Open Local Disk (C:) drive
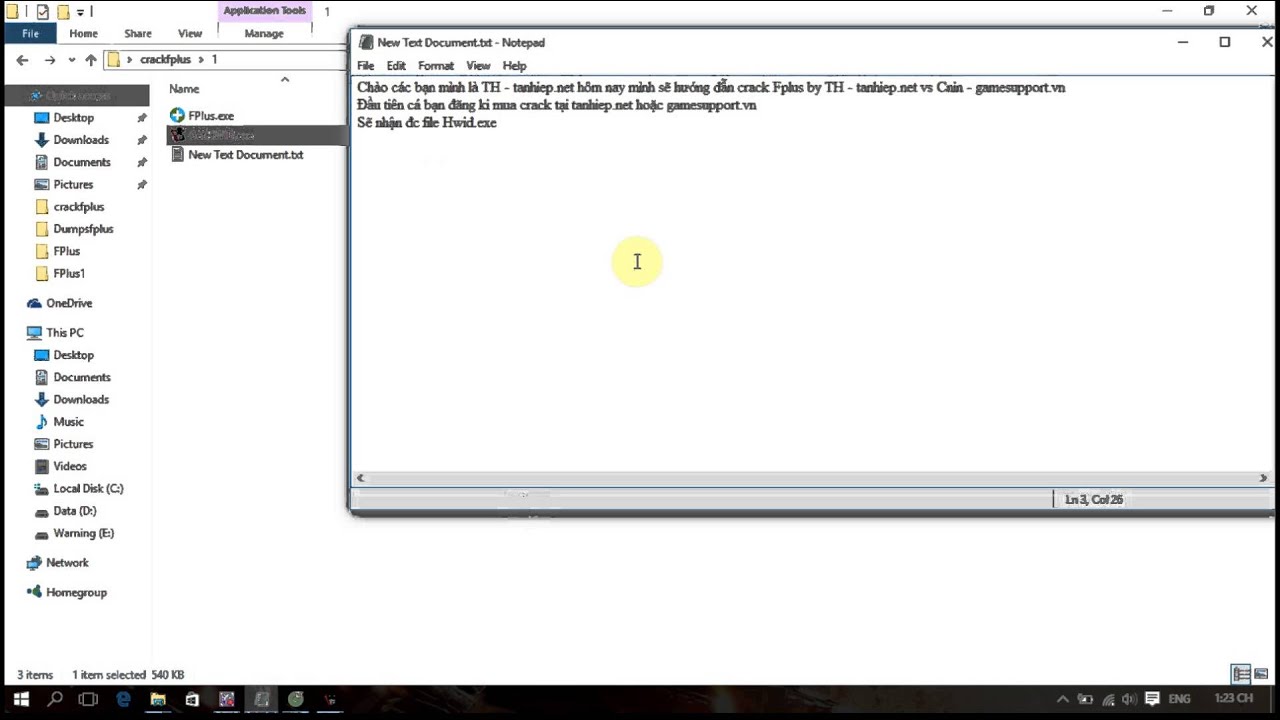This screenshot has height=720, width=1280. point(88,489)
